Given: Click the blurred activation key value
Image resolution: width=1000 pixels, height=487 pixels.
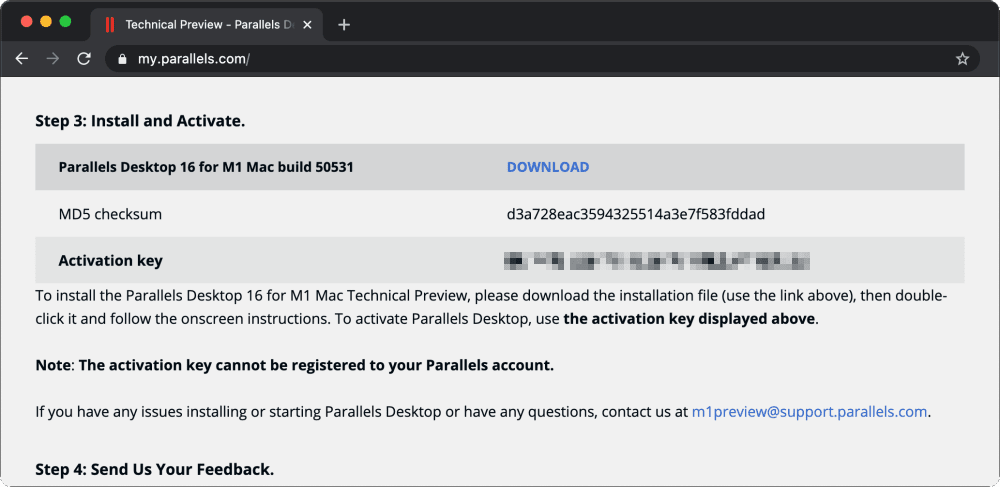Looking at the screenshot, I should pos(657,260).
